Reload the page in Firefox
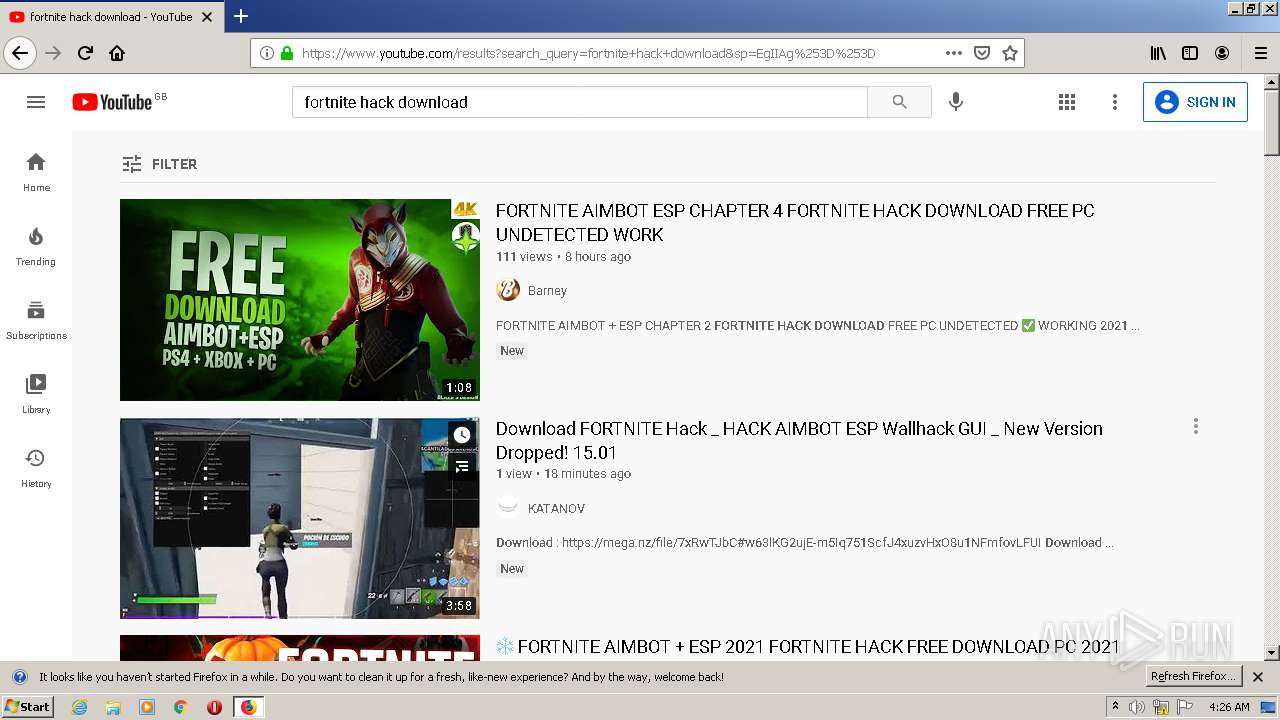 85,53
